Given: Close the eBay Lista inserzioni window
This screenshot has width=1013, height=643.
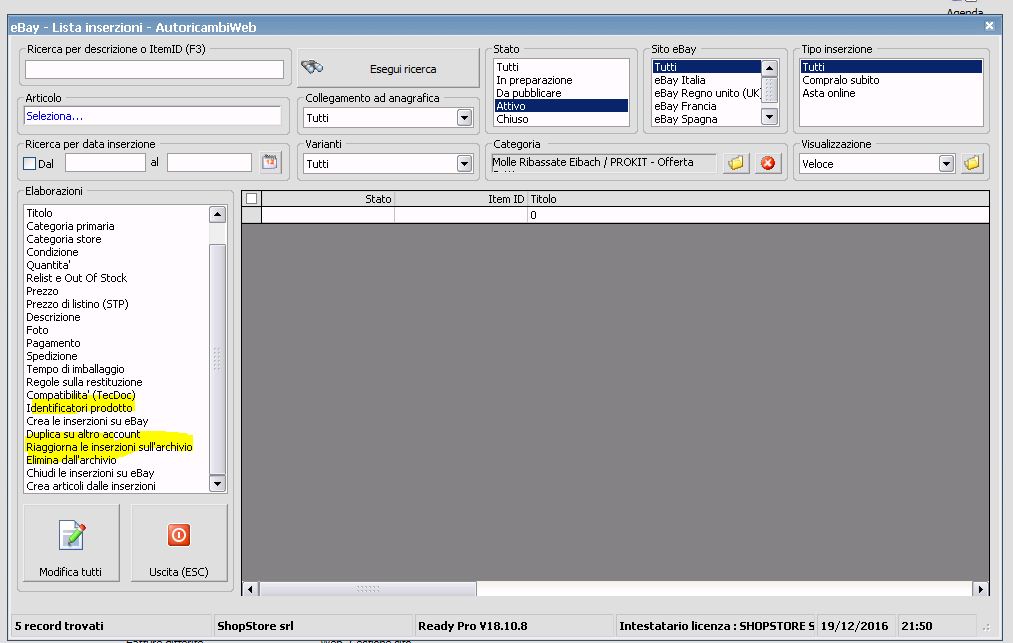Looking at the screenshot, I should (989, 26).
